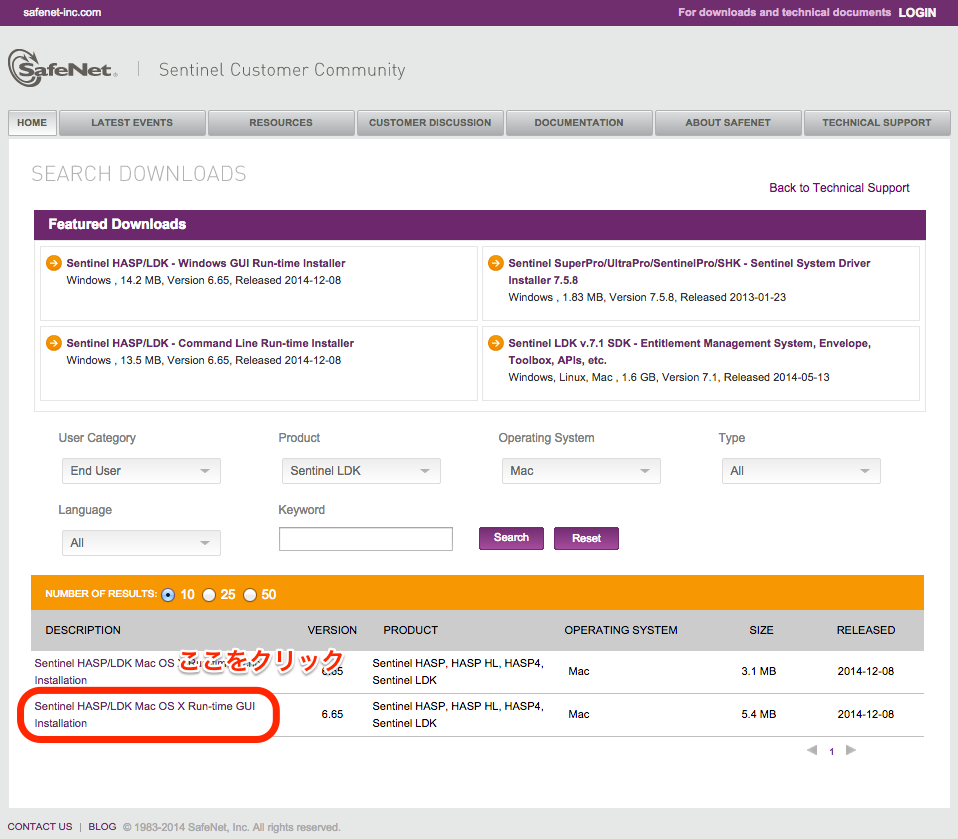Expand the Product dropdown showing Sentinel LDK
958x839 pixels.
click(x=360, y=471)
